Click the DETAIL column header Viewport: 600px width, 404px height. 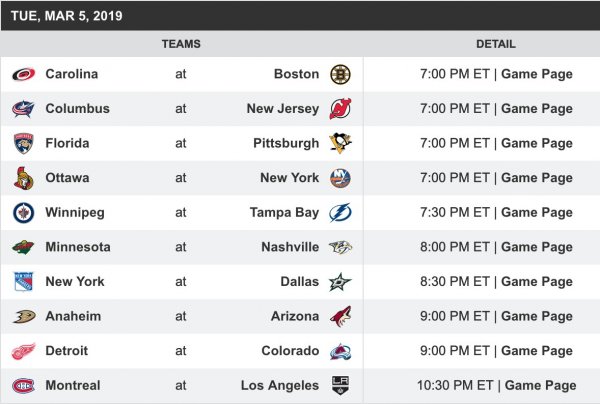click(496, 44)
